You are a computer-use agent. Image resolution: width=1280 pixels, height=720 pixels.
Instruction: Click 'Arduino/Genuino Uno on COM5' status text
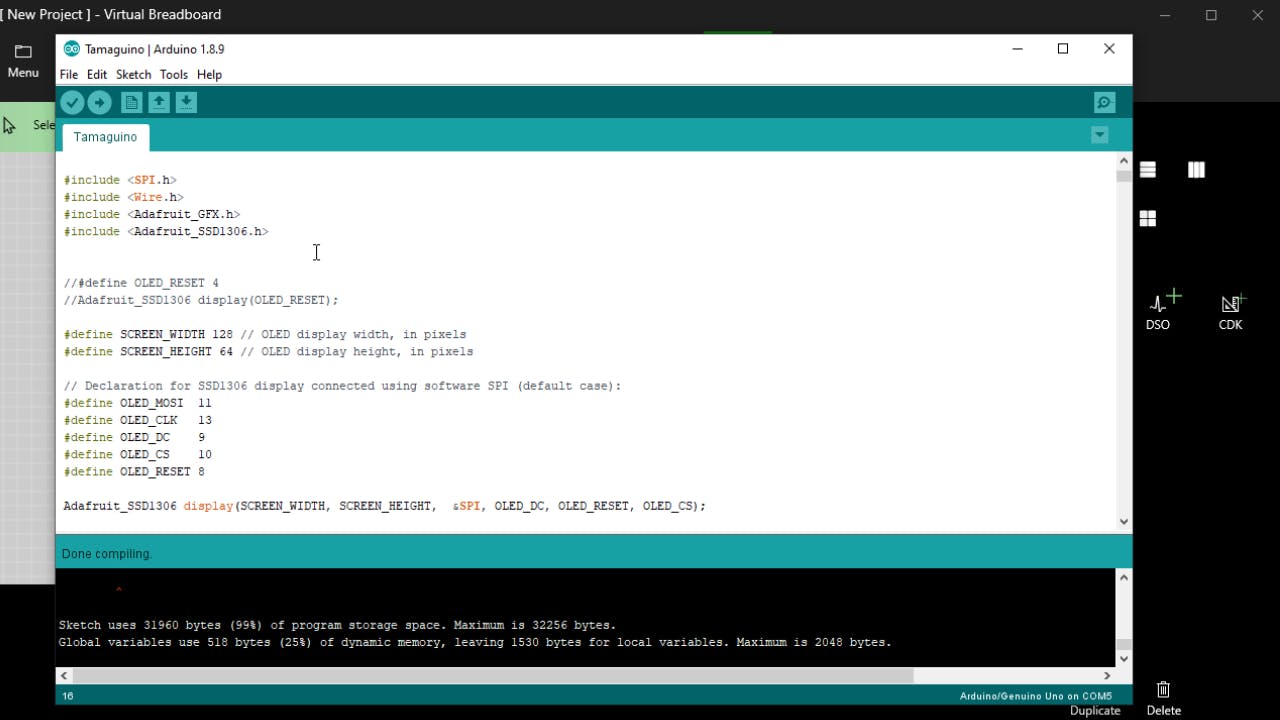[x=1036, y=696]
